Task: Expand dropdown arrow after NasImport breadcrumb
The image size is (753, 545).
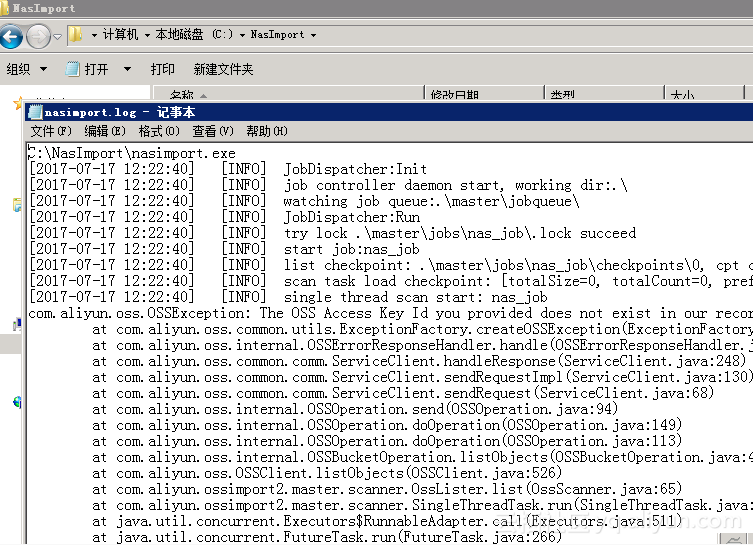Action: [313, 35]
